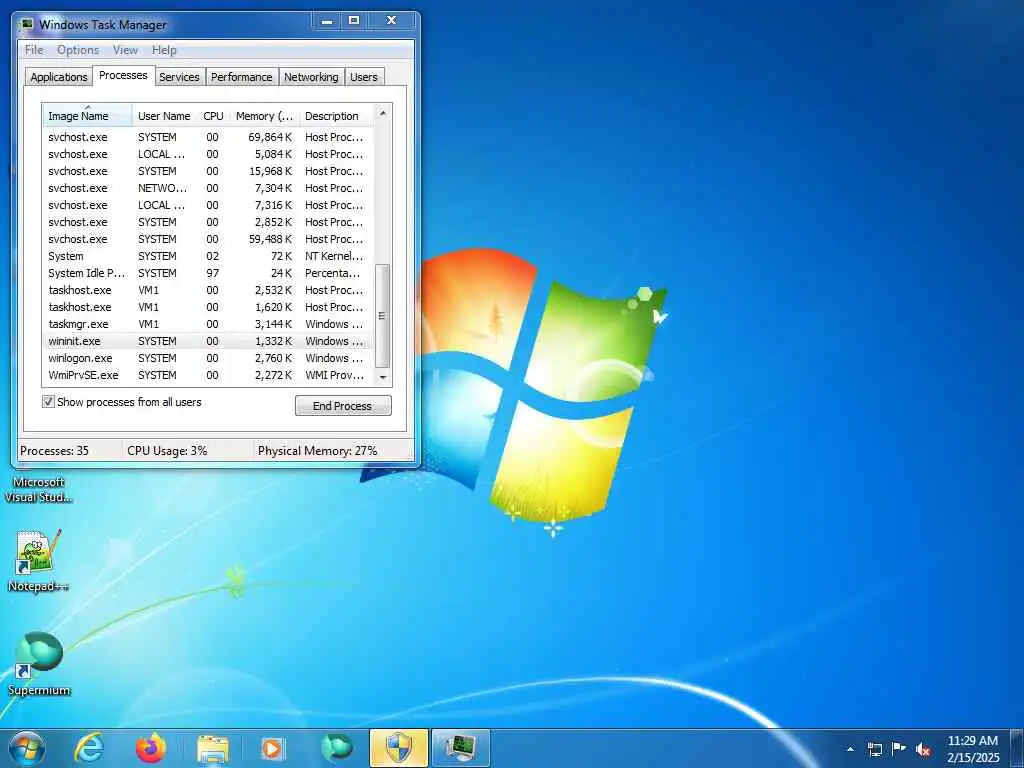1024x768 pixels.
Task: Open Windows Explorer folder icon in taskbar
Action: click(x=213, y=748)
